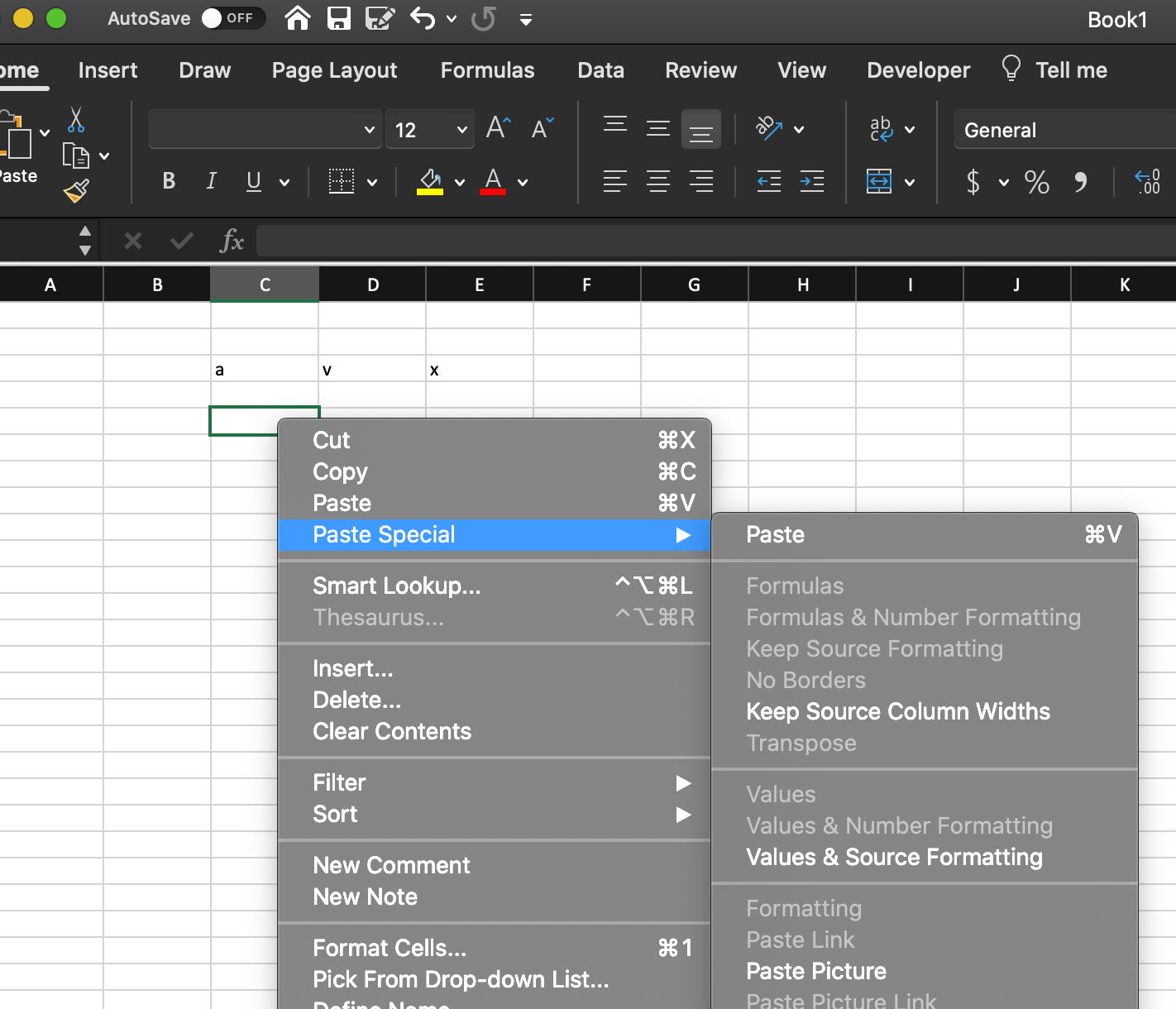Open the Insert ribbon tab

click(x=108, y=70)
